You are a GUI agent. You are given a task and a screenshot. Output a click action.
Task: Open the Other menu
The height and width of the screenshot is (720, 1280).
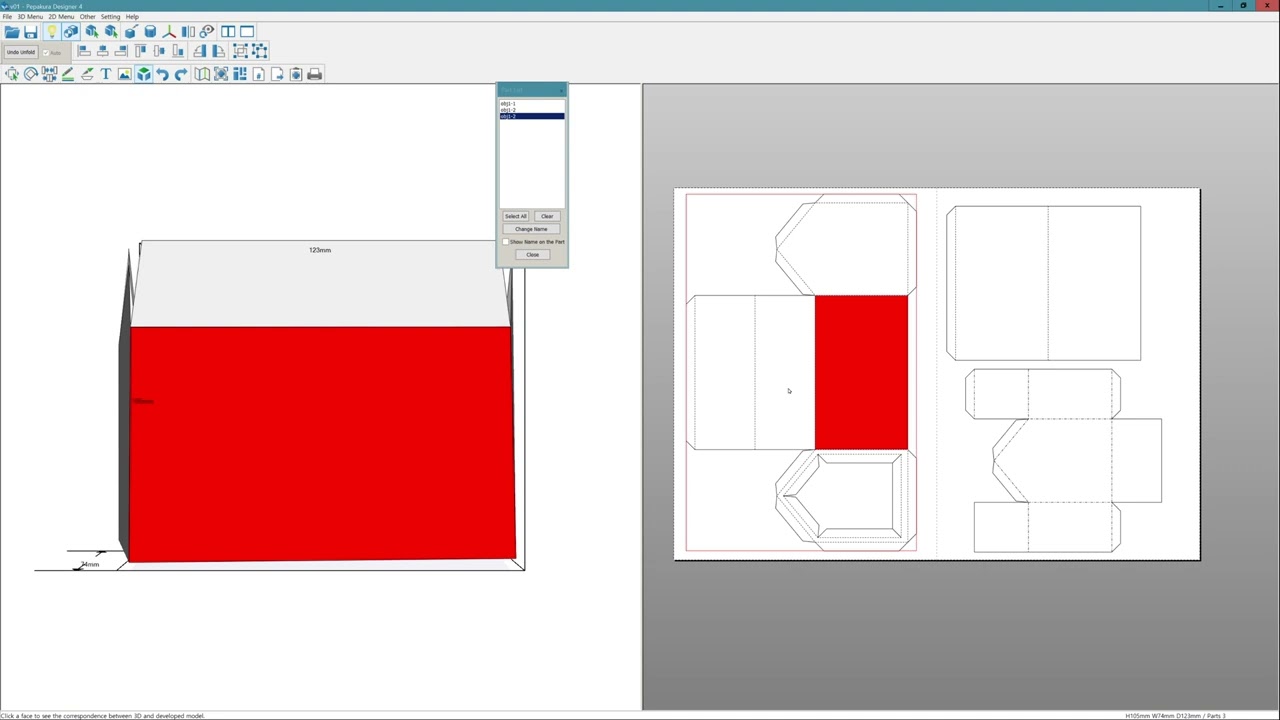[x=88, y=17]
